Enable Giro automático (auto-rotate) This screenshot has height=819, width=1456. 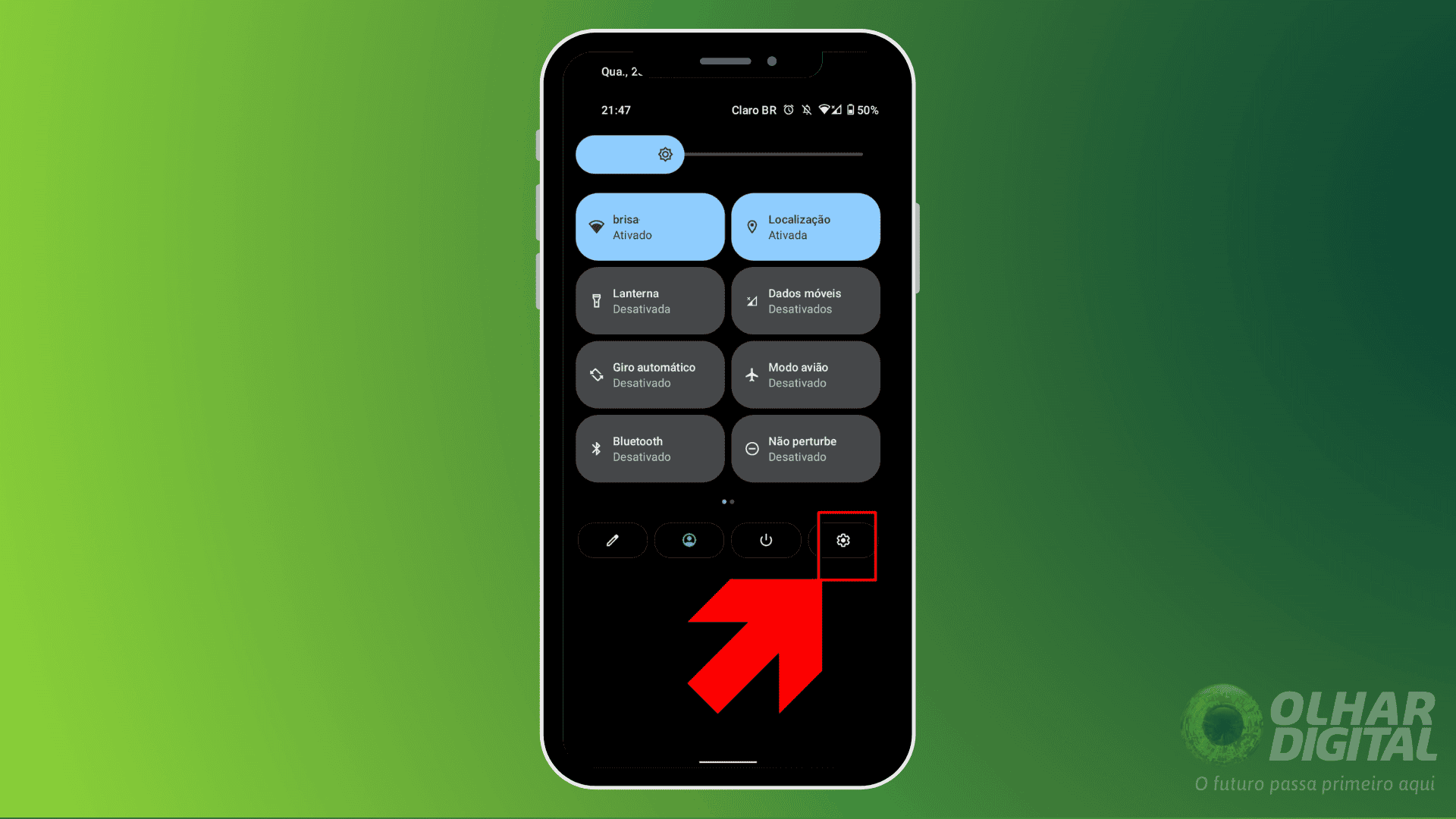pos(650,374)
